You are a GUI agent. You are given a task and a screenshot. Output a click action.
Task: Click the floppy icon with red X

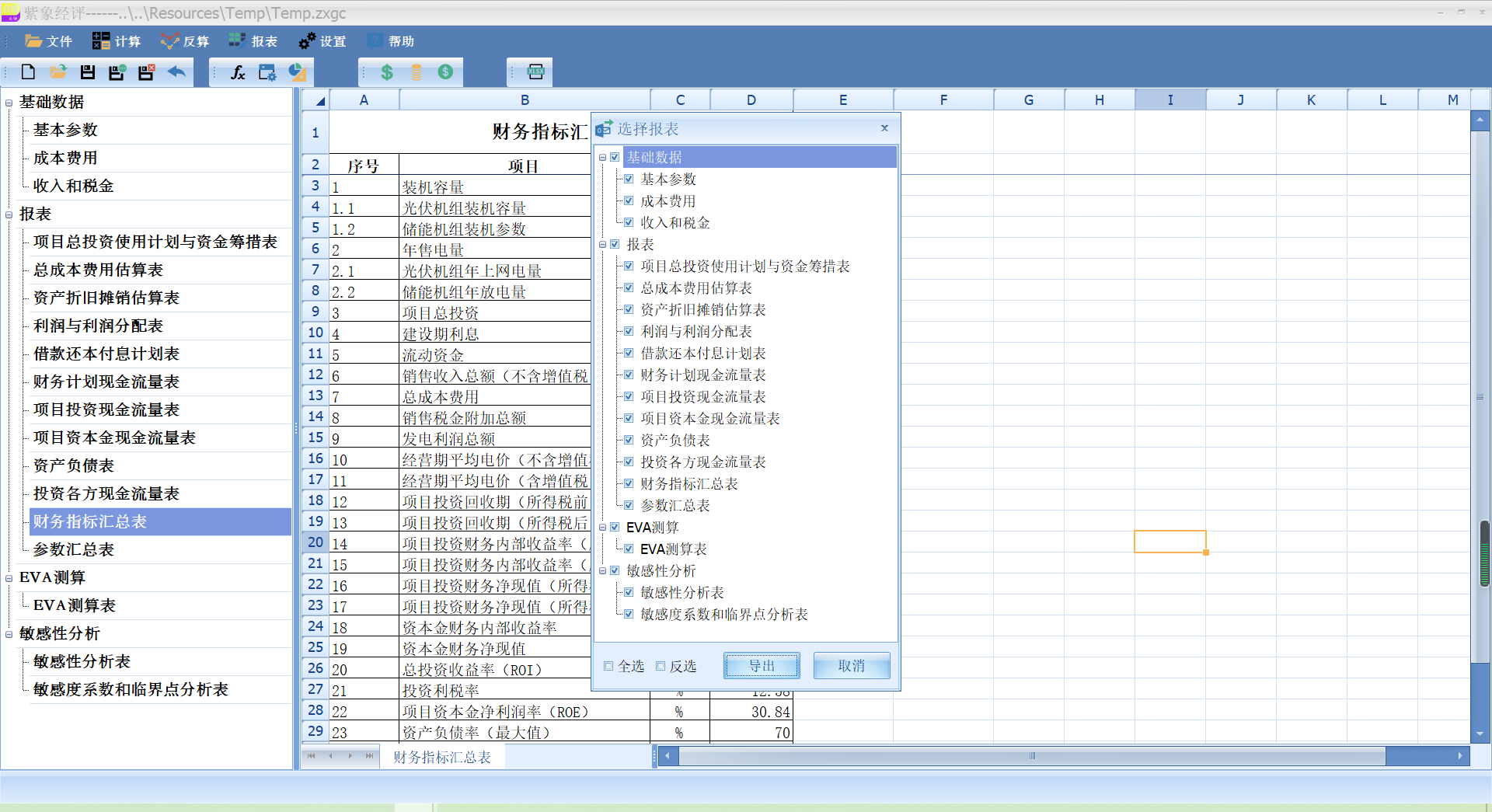click(146, 72)
